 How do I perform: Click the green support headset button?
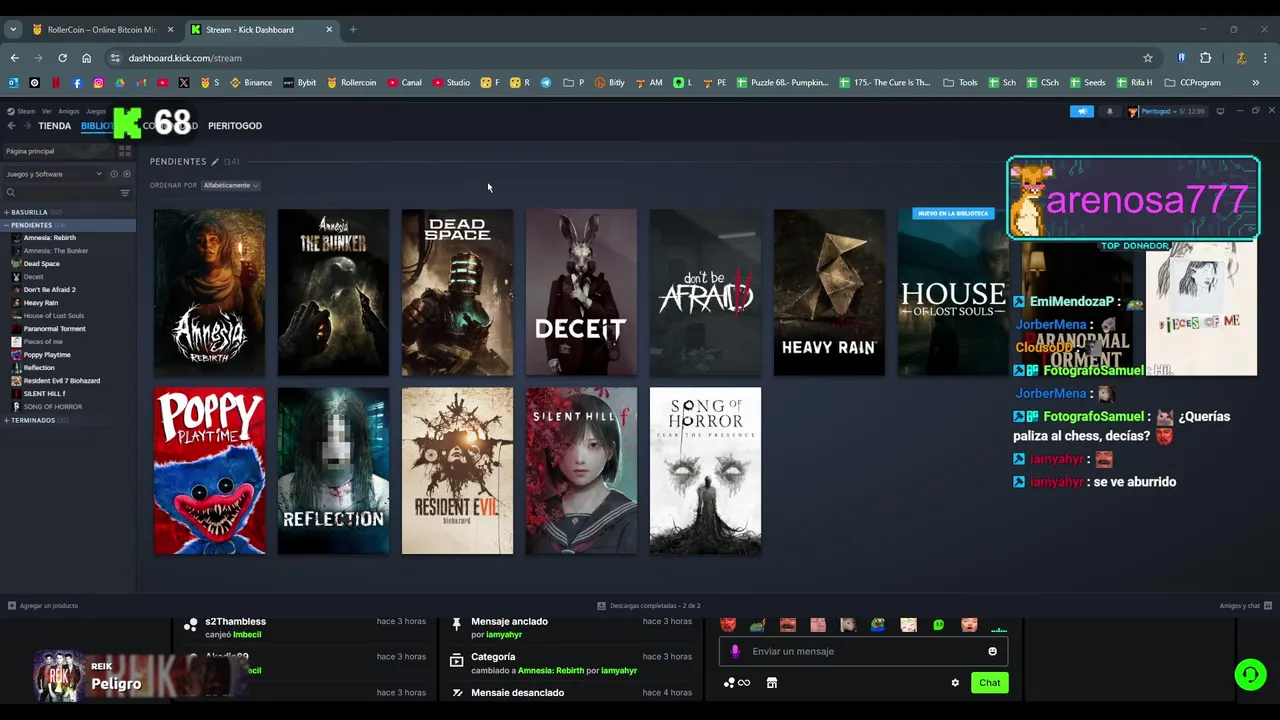[1250, 675]
